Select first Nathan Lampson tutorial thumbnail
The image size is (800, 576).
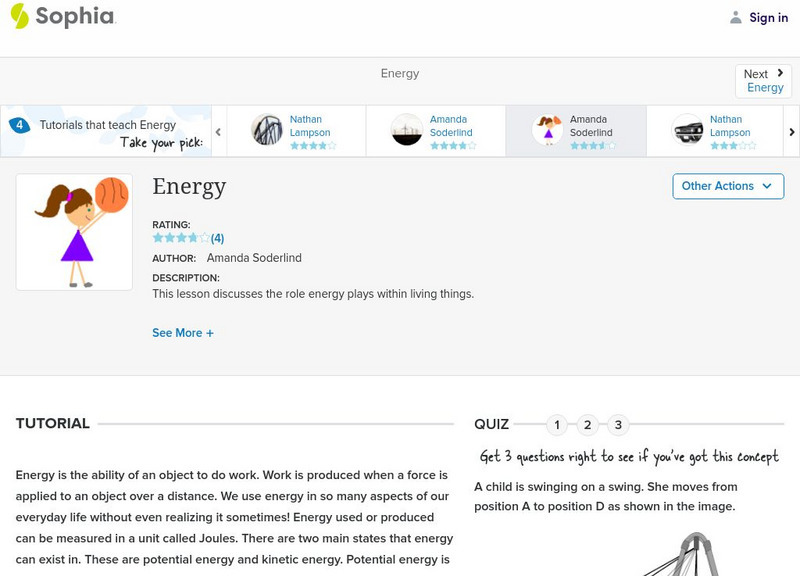(x=267, y=130)
